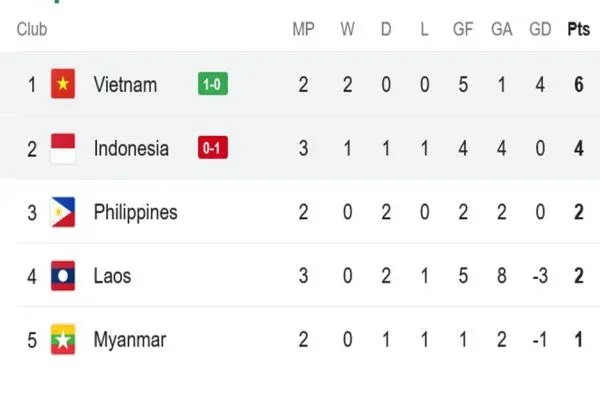The image size is (600, 399).
Task: Click the Myanmar flag icon
Action: 63,339
